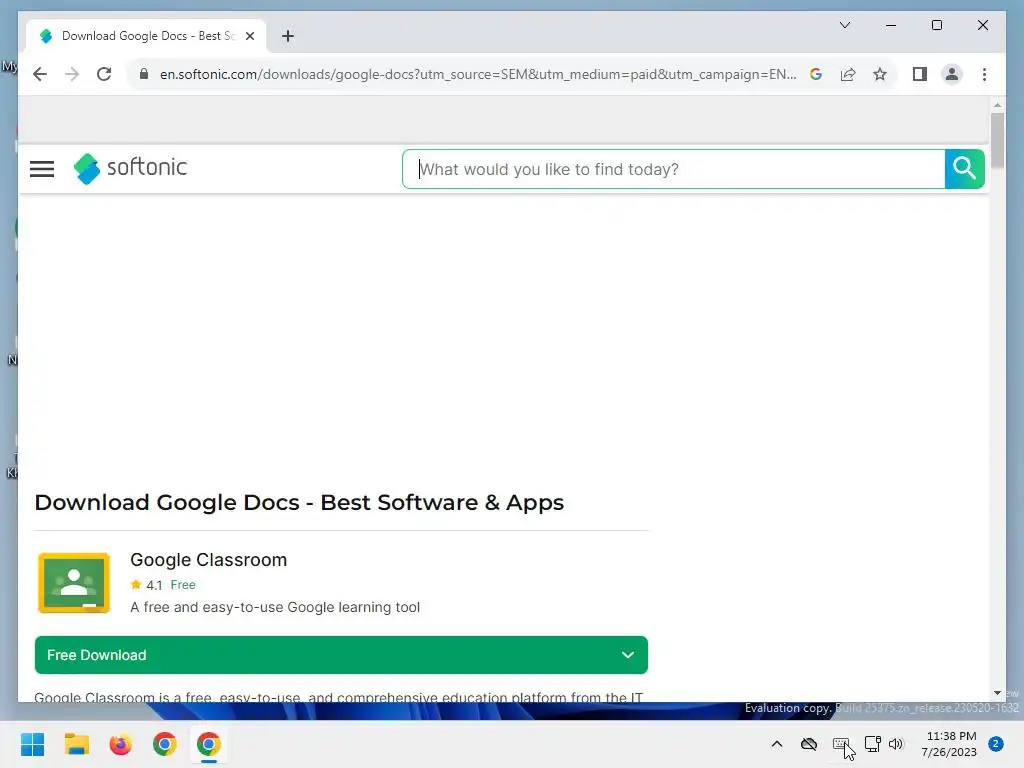
Task: Click the green 'Free' label
Action: point(183,584)
